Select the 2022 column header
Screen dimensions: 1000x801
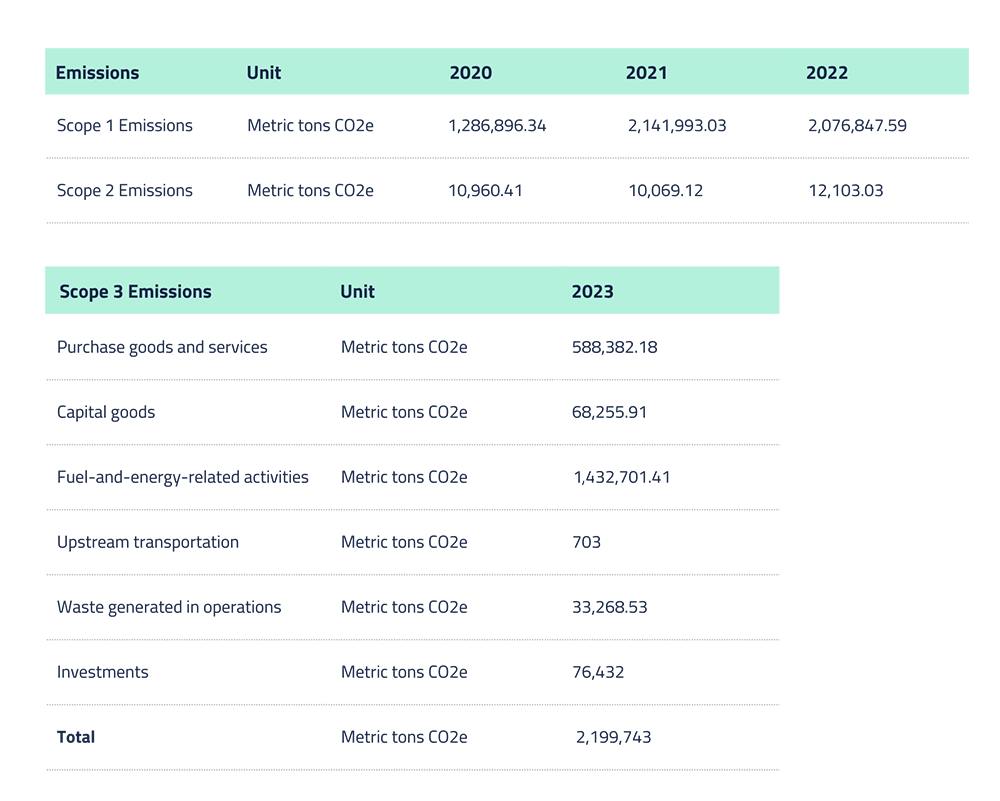pyautogui.click(x=826, y=73)
